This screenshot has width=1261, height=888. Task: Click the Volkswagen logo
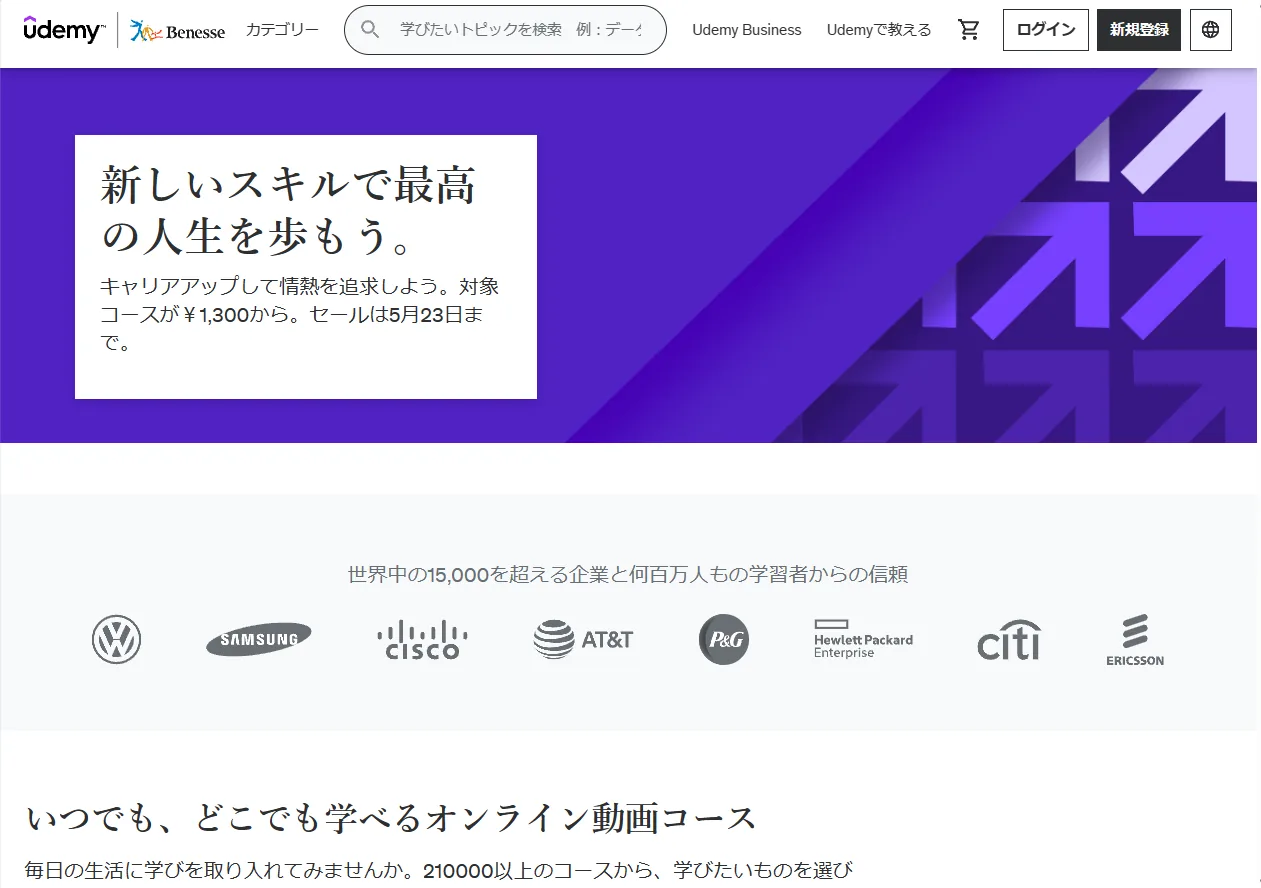116,640
